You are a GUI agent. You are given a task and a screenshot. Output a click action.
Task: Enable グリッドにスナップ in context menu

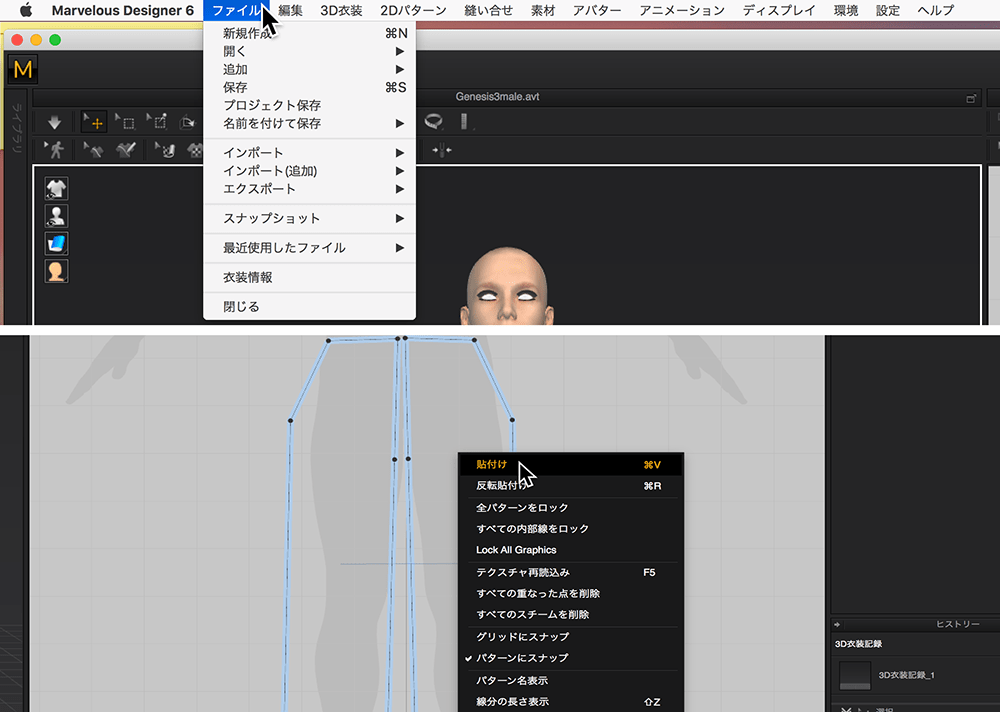(522, 637)
